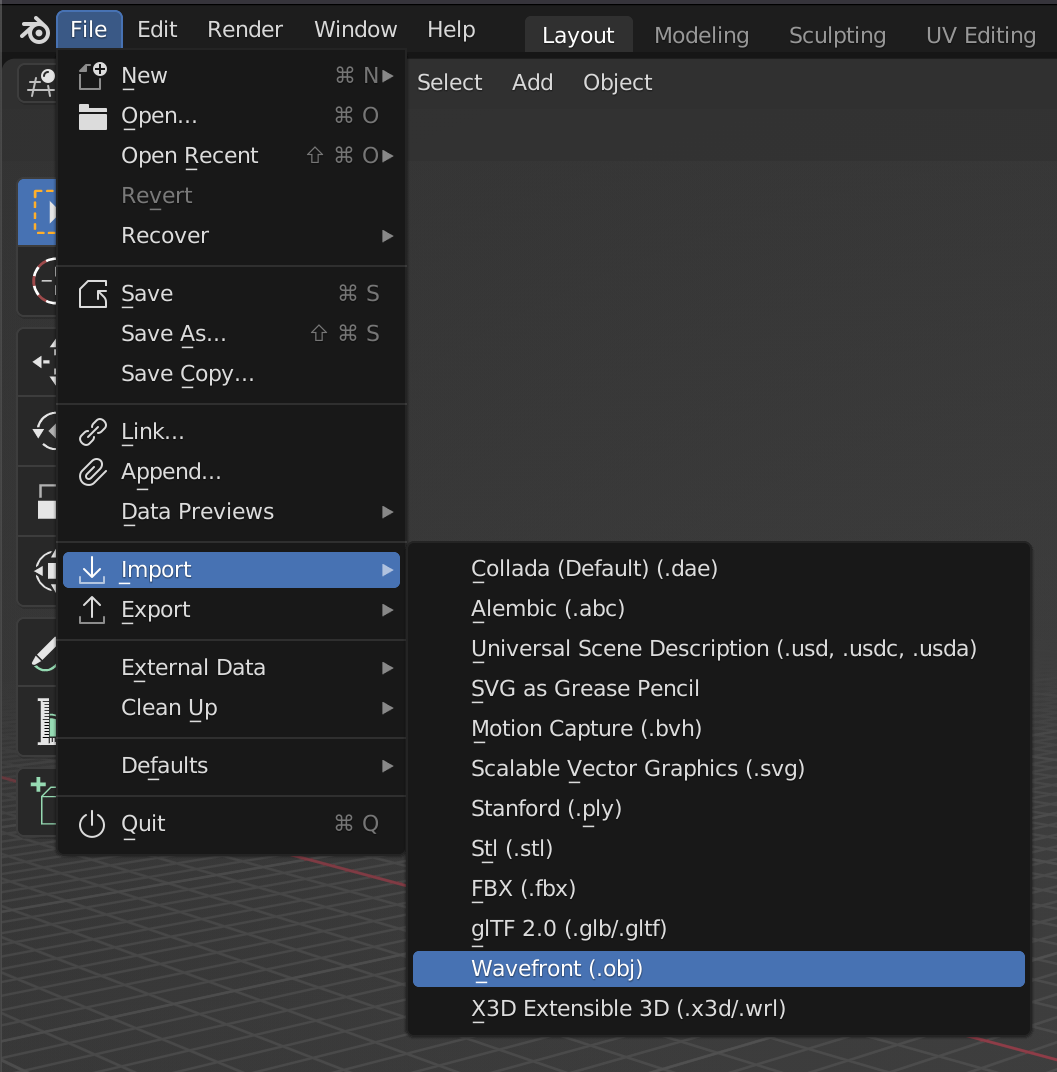This screenshot has width=1057, height=1072.
Task: Click the Quit power icon
Action: [92, 824]
